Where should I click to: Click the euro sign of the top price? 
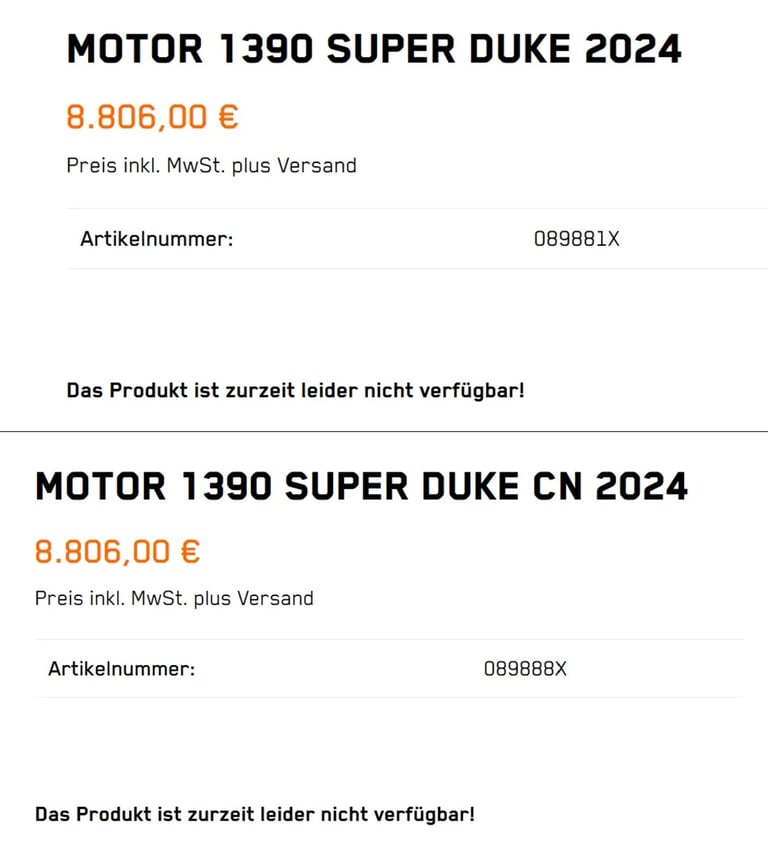click(229, 117)
